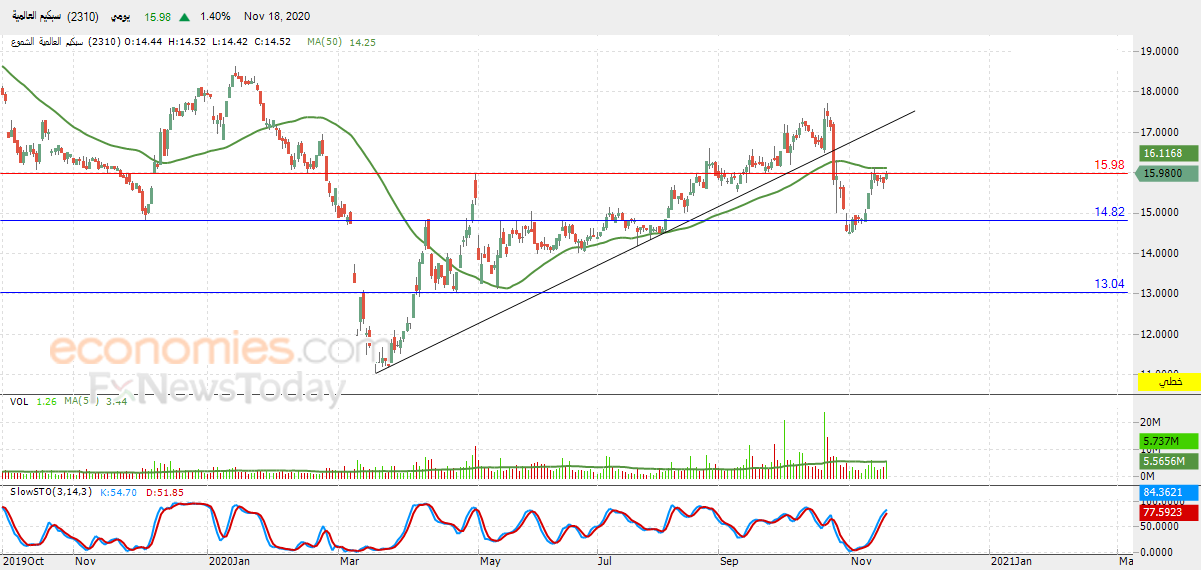This screenshot has height=570, width=1201.
Task: Click the 2020Jan marker on time axis
Action: point(229,561)
